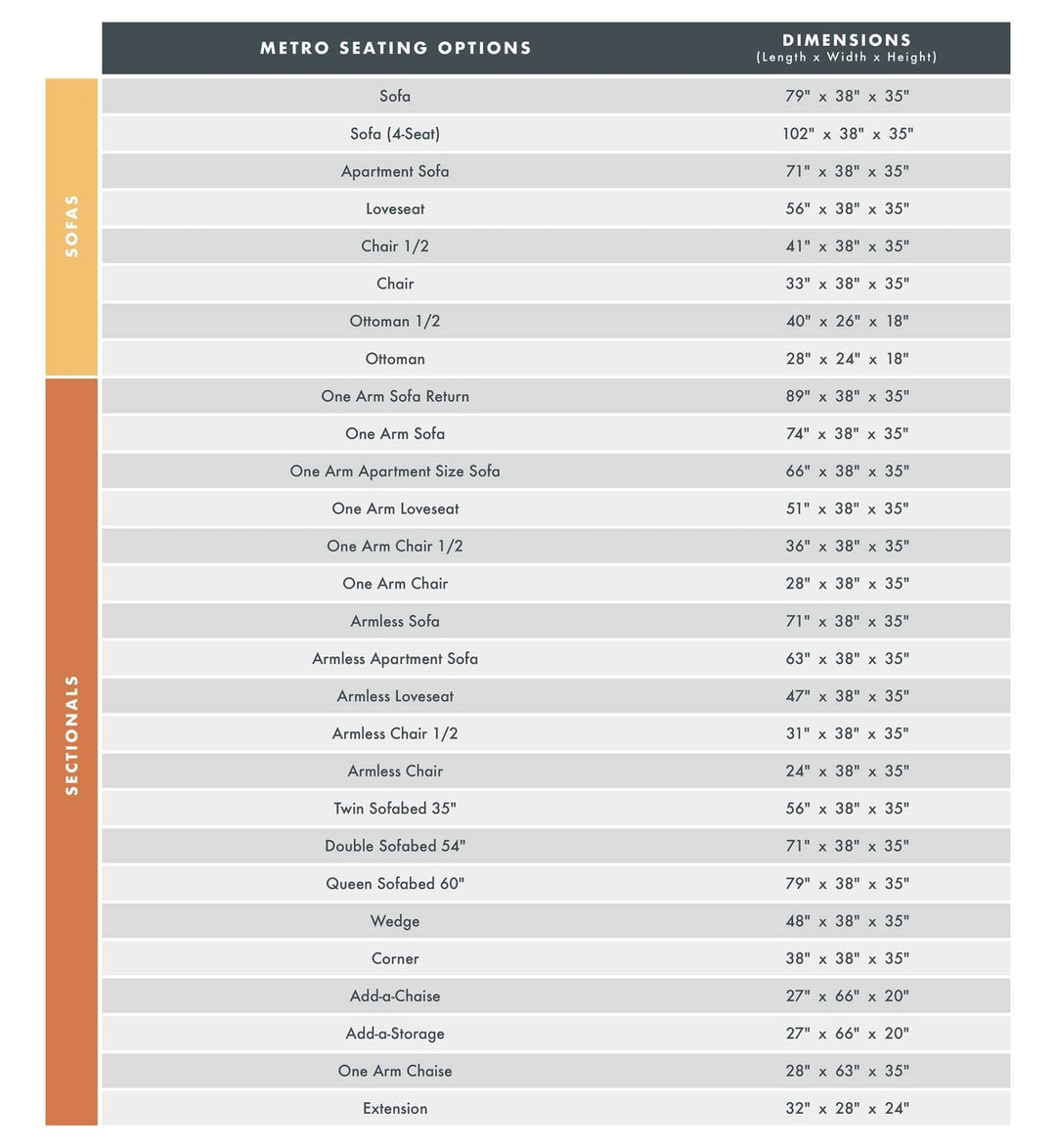Screen dimensions: 1056x1148
Task: Click the Sofa (4-Seat) row name
Action: click(x=395, y=134)
